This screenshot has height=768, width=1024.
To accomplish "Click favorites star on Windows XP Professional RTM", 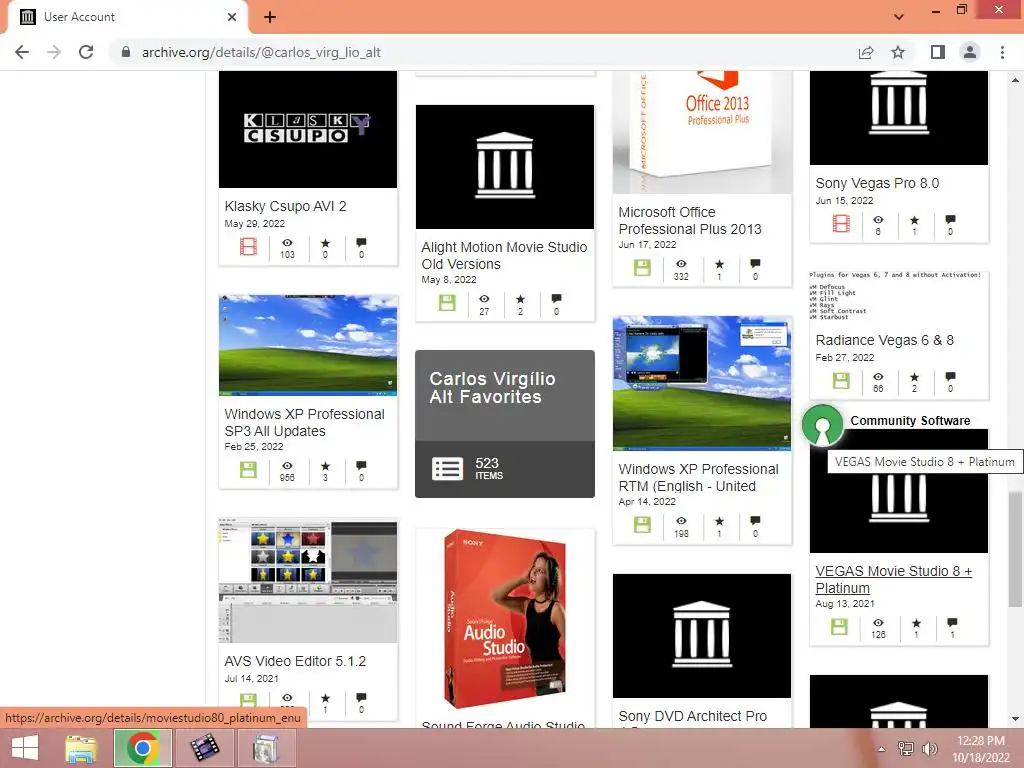I will [x=719, y=521].
